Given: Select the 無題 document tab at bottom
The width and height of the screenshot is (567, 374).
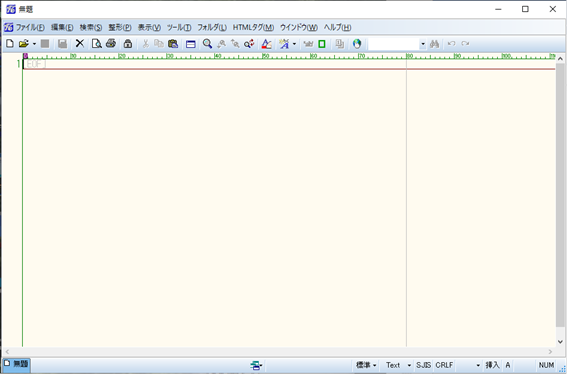Looking at the screenshot, I should [16, 364].
